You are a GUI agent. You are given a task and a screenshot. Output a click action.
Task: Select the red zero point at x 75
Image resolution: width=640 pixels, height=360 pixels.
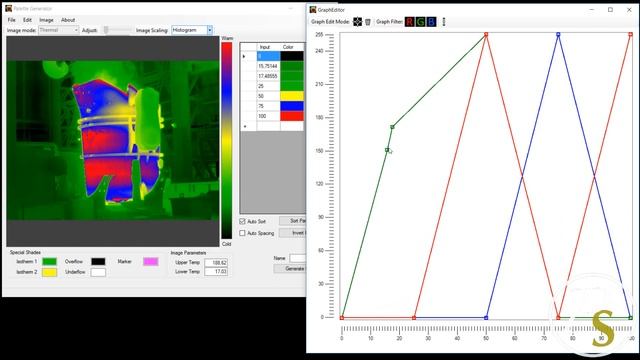coord(558,318)
